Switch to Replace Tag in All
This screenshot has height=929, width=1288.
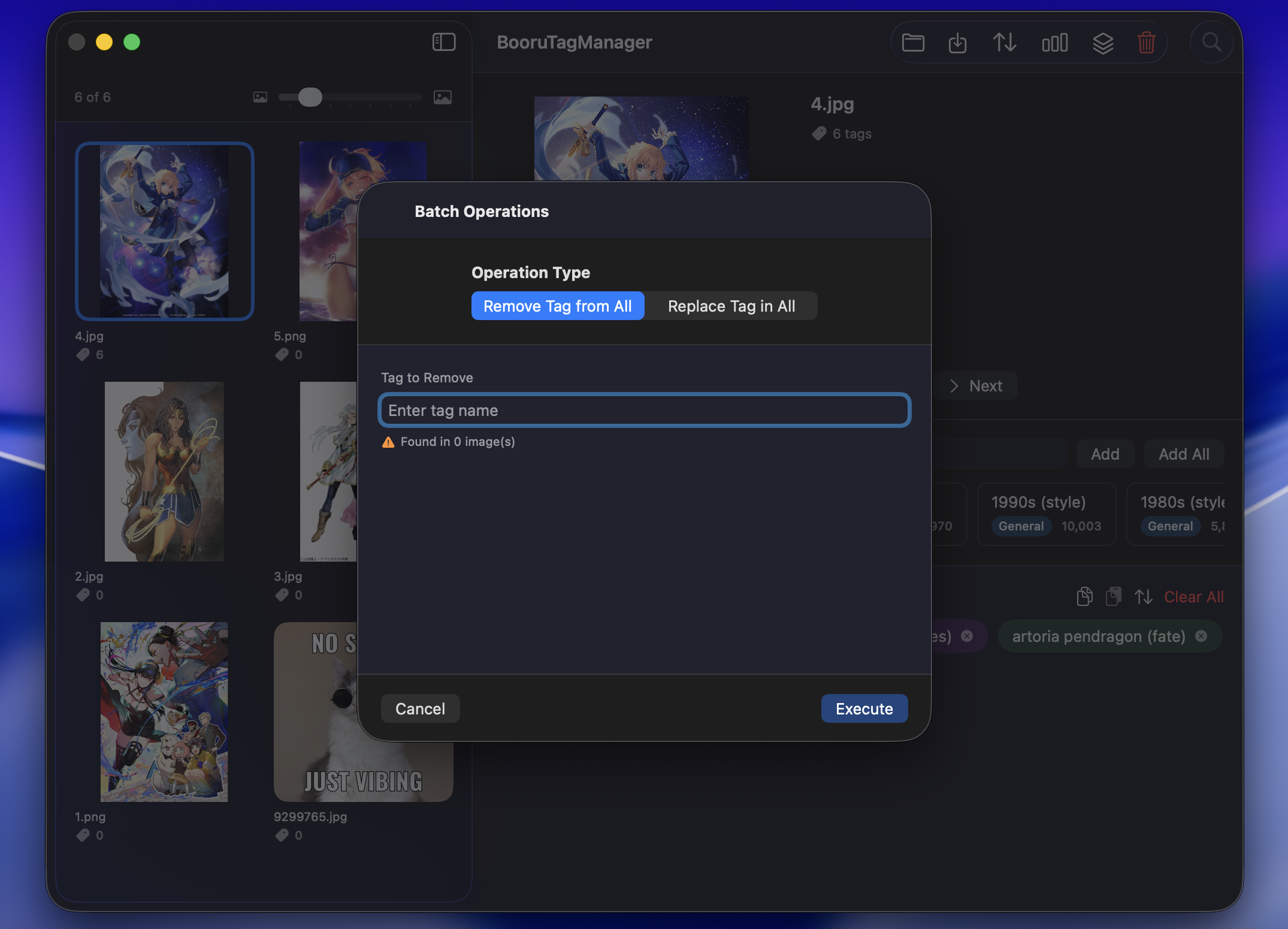(x=731, y=306)
